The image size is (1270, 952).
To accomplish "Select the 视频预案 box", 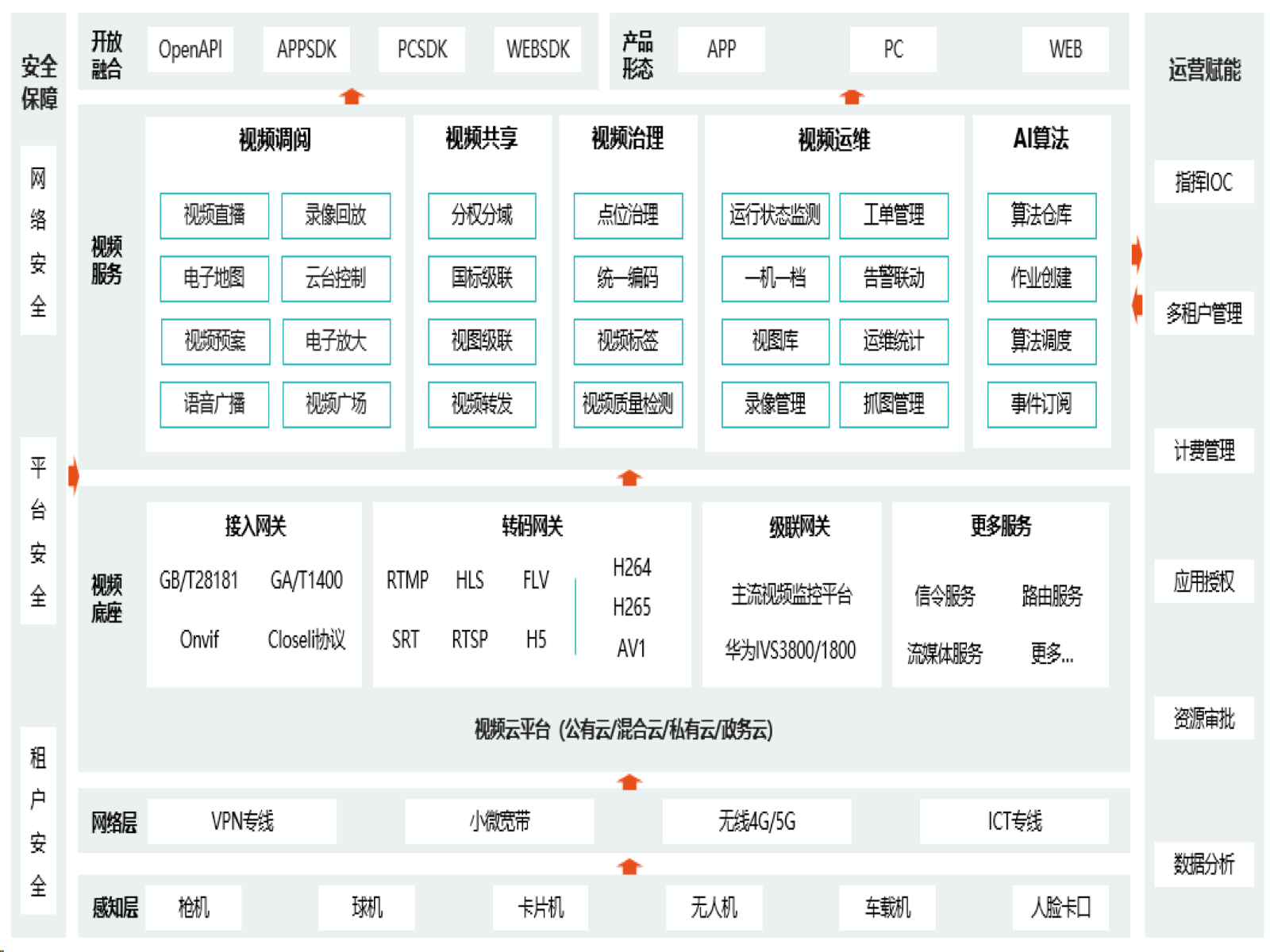I will tap(215, 341).
